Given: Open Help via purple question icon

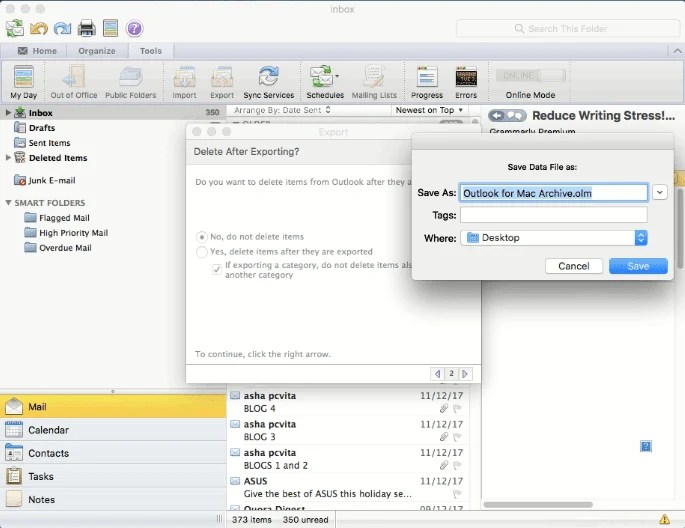Looking at the screenshot, I should click(134, 29).
